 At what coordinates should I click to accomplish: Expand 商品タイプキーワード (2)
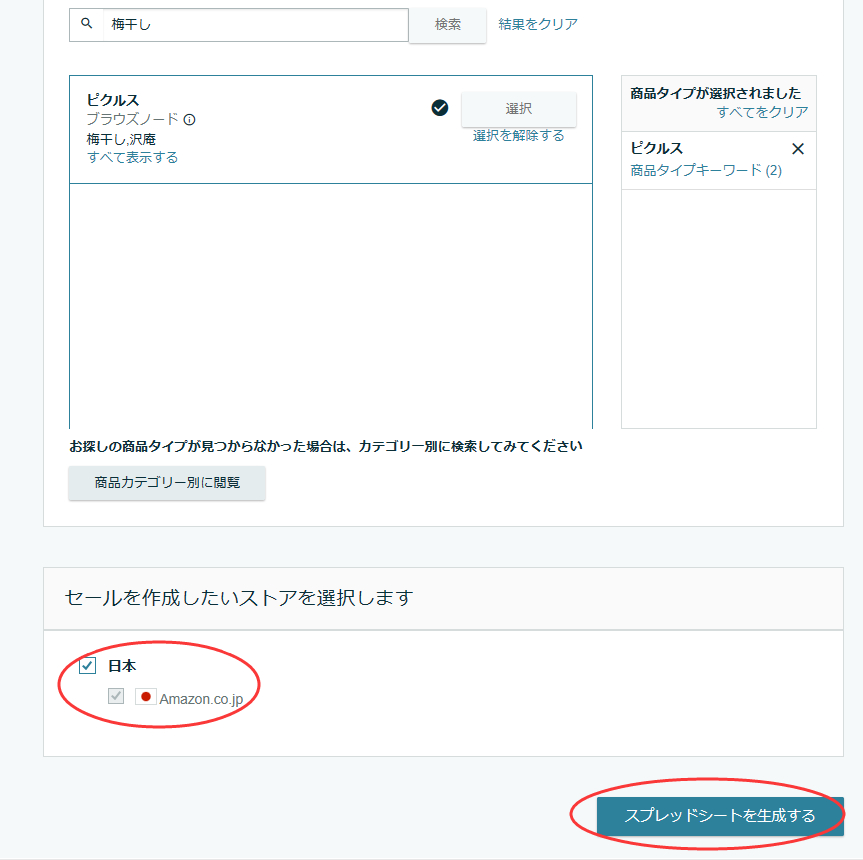click(x=706, y=170)
